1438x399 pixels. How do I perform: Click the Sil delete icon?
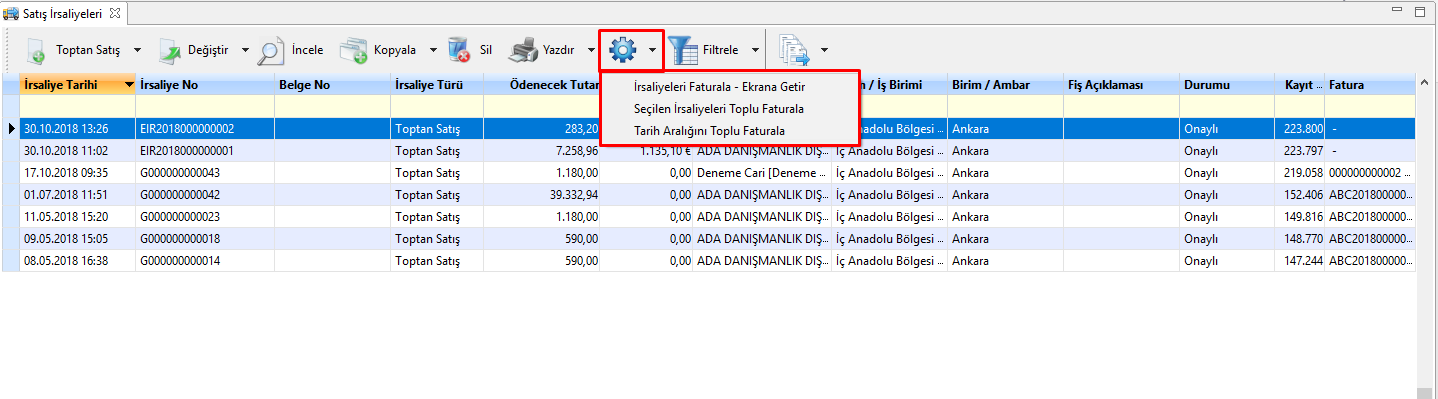(x=460, y=49)
